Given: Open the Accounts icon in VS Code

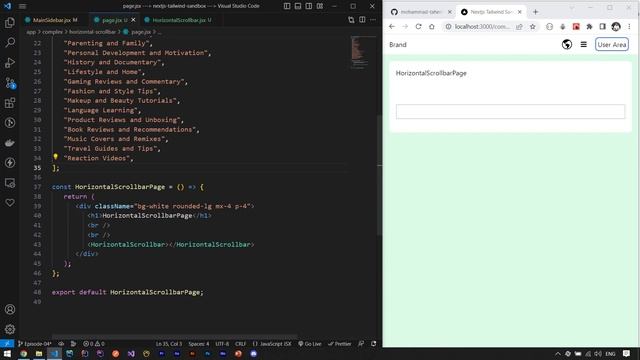Looking at the screenshot, I should (10, 309).
